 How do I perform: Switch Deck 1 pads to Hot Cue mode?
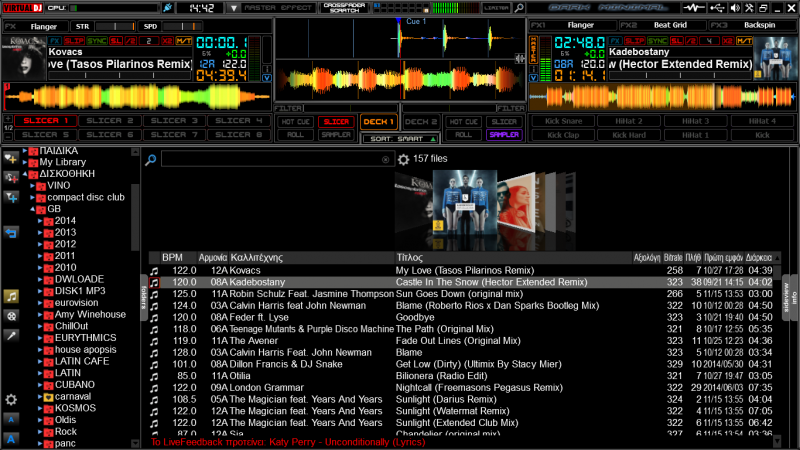(x=294, y=121)
